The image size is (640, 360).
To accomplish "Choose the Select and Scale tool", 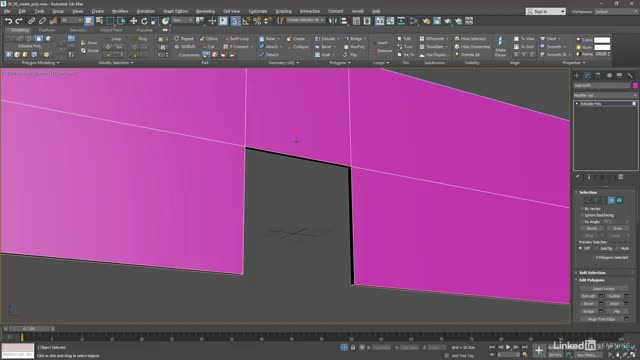I will click(155, 21).
